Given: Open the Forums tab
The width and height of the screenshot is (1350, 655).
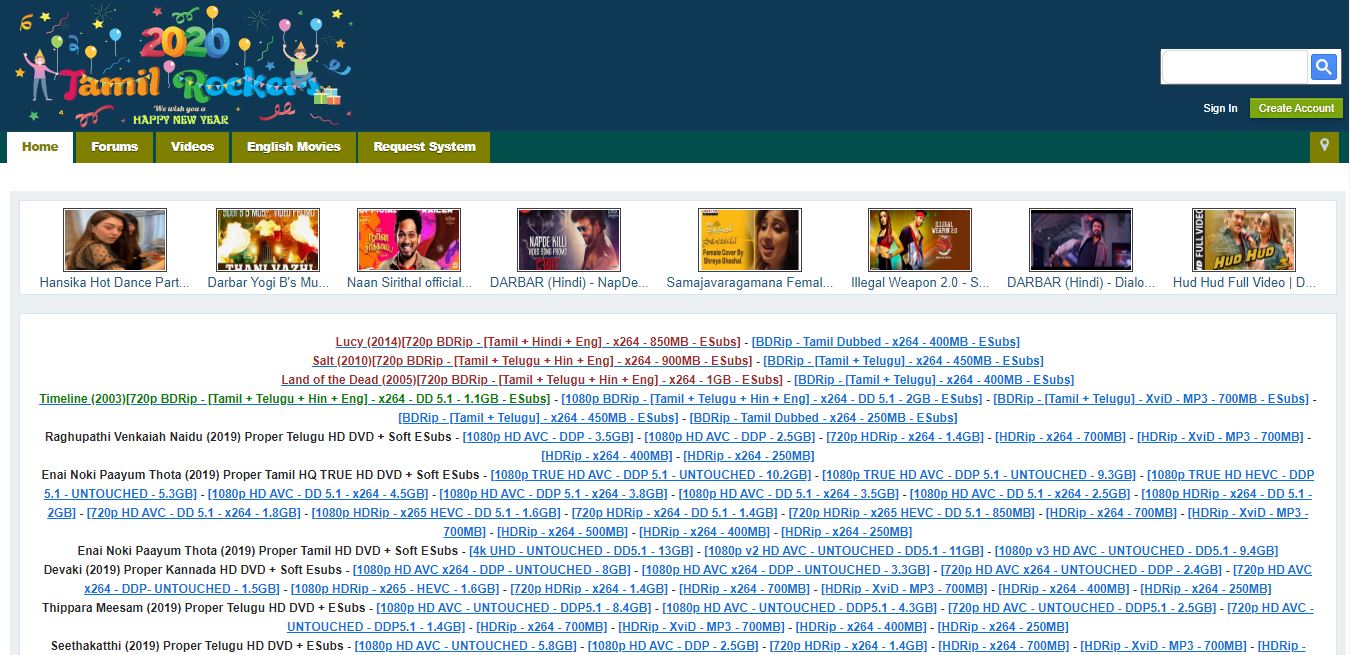Looking at the screenshot, I should (114, 146).
